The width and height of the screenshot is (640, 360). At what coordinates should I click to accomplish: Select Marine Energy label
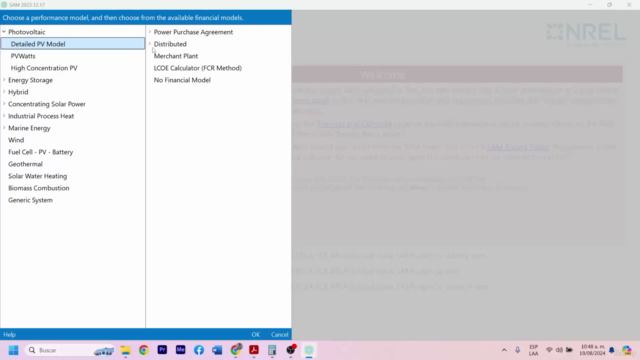(x=29, y=128)
